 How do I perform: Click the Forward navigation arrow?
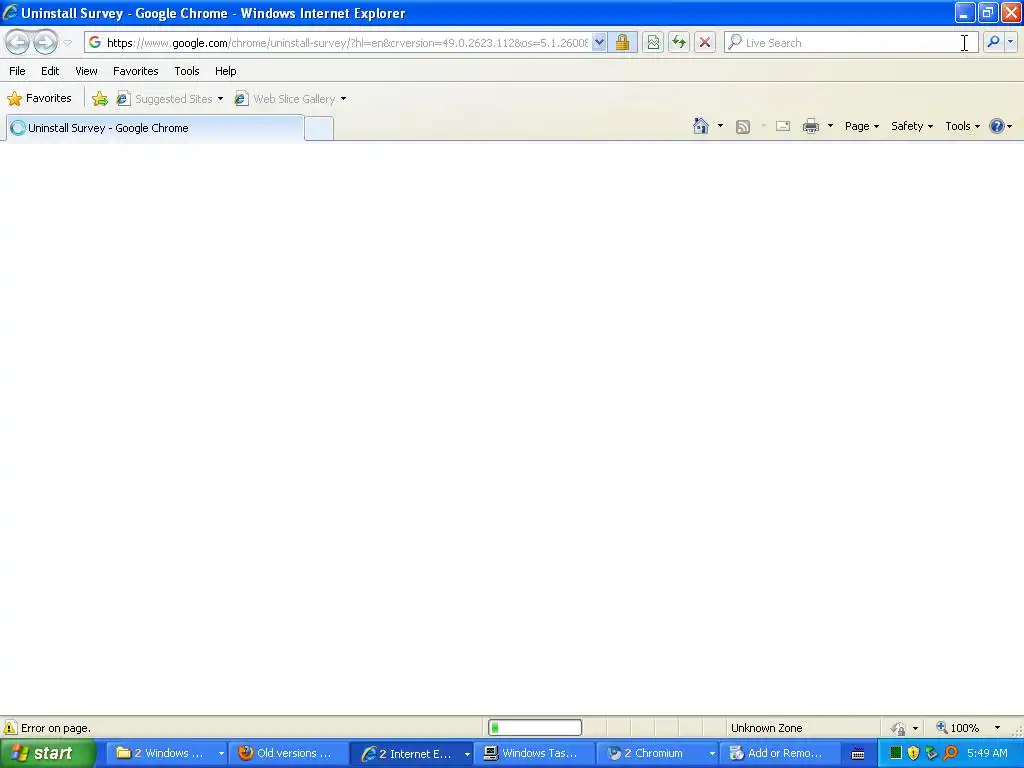[46, 42]
